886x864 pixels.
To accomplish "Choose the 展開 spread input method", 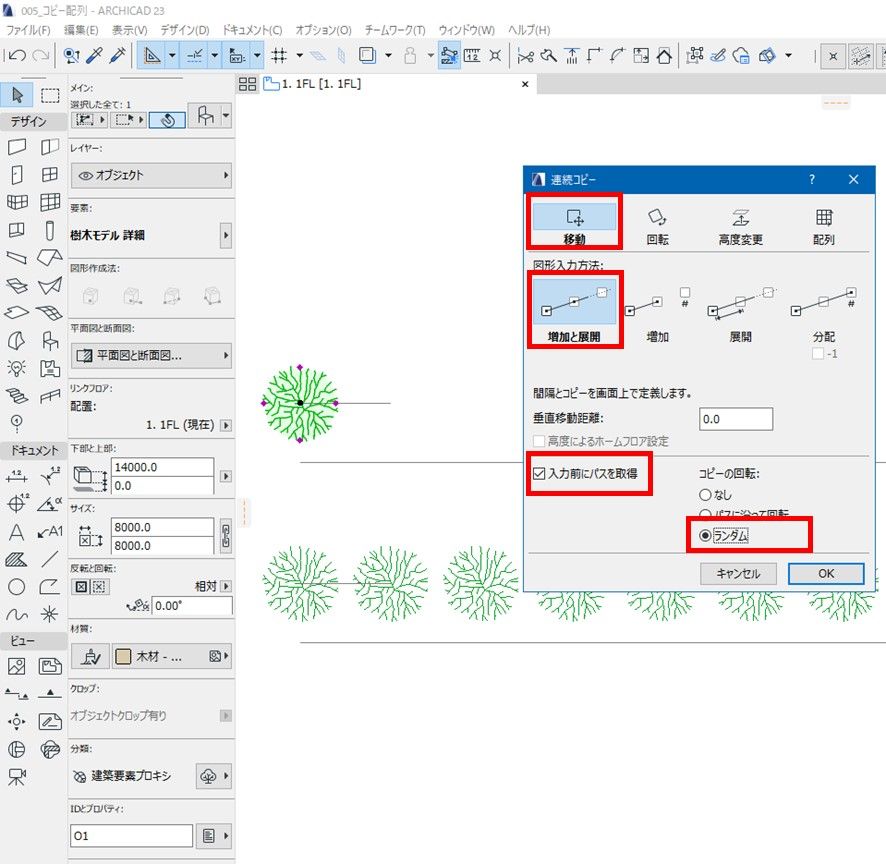I will pyautogui.click(x=740, y=312).
